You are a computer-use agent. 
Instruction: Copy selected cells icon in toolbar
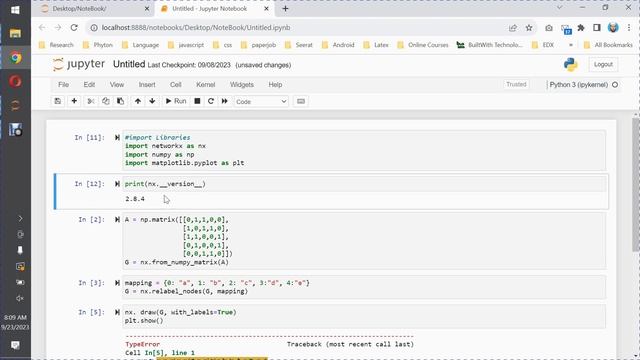click(105, 101)
